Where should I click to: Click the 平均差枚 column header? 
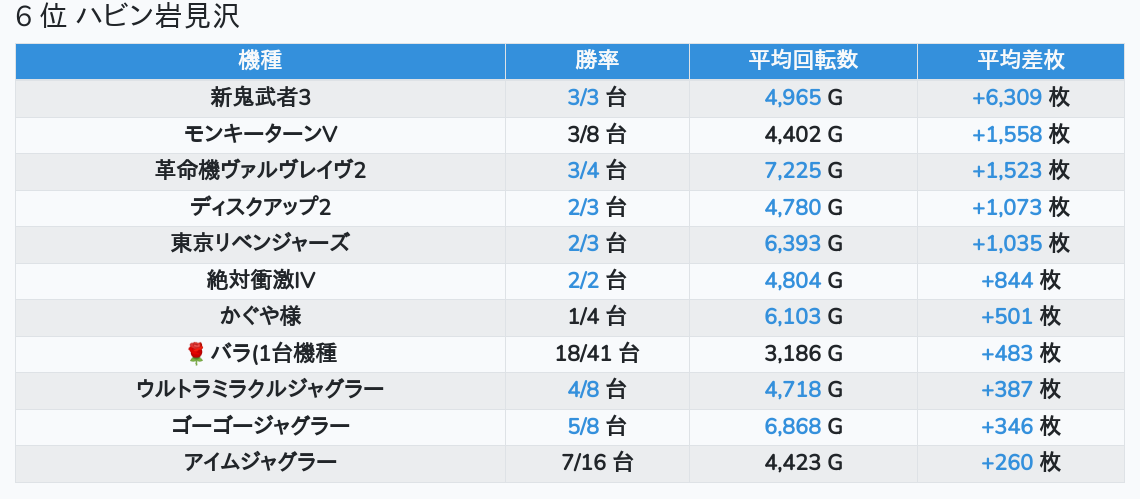point(1020,60)
